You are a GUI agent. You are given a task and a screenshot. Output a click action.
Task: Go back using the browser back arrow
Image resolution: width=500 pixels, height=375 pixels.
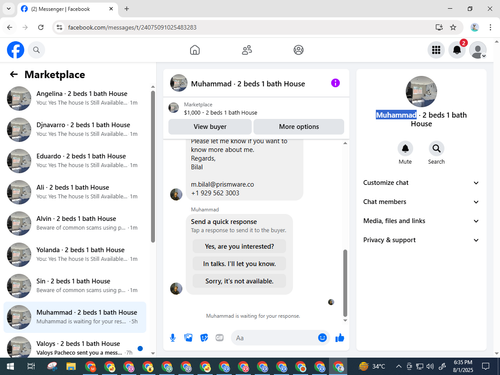(x=10, y=27)
